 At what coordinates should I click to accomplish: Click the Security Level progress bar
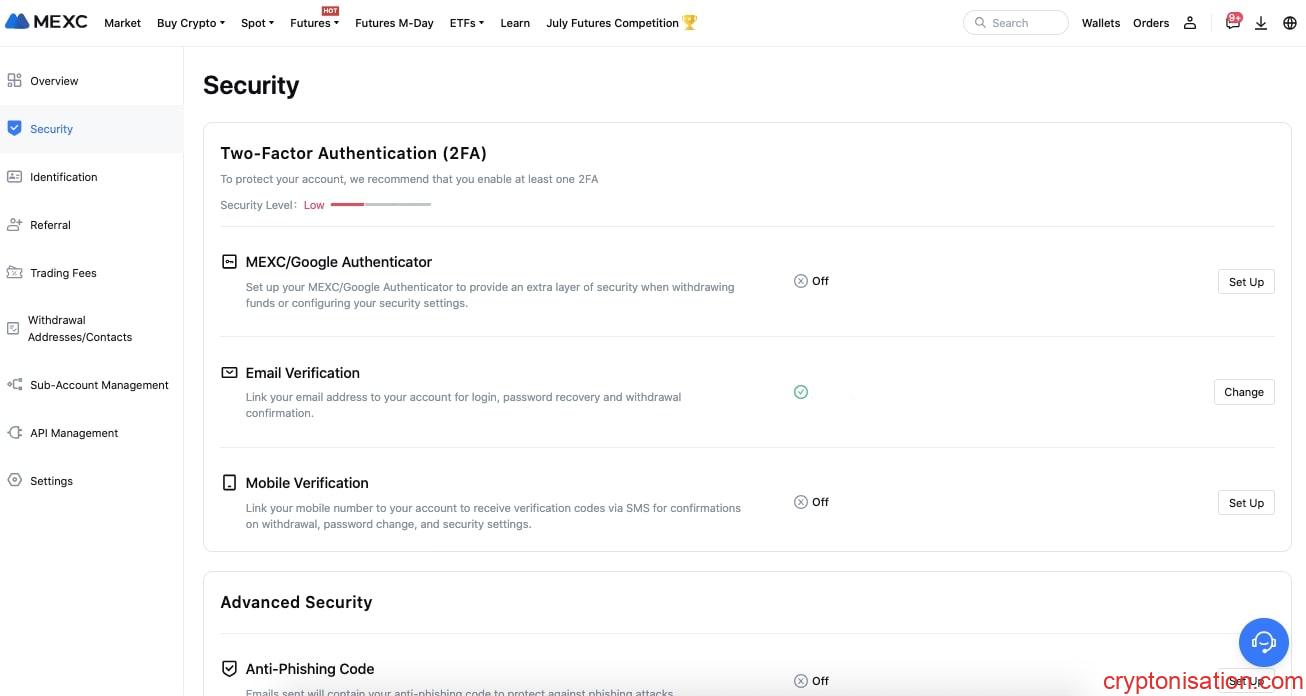(x=380, y=205)
